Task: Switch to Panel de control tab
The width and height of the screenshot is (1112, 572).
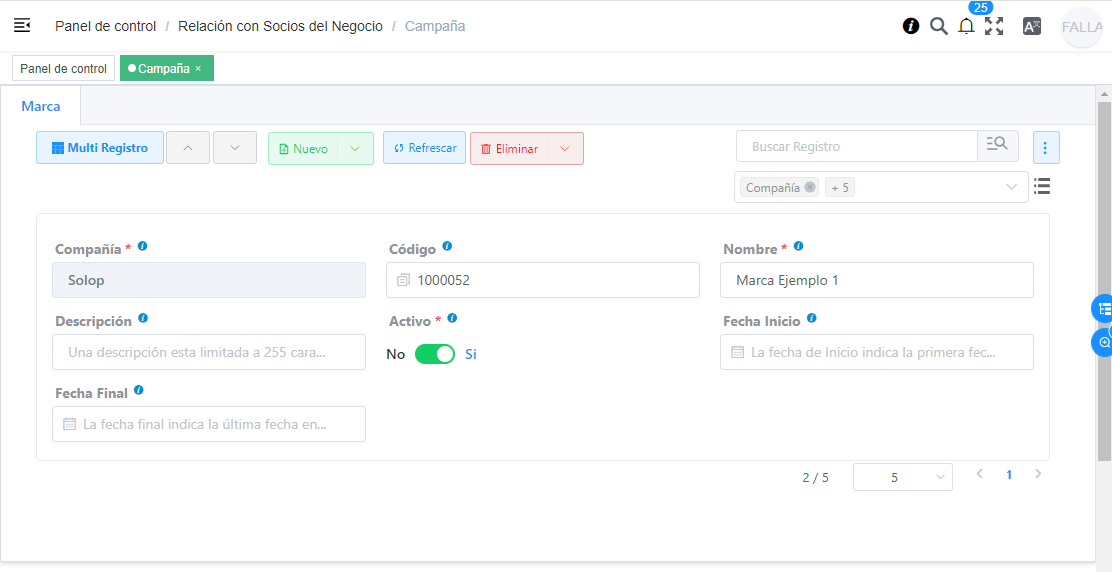Action: pyautogui.click(x=63, y=69)
